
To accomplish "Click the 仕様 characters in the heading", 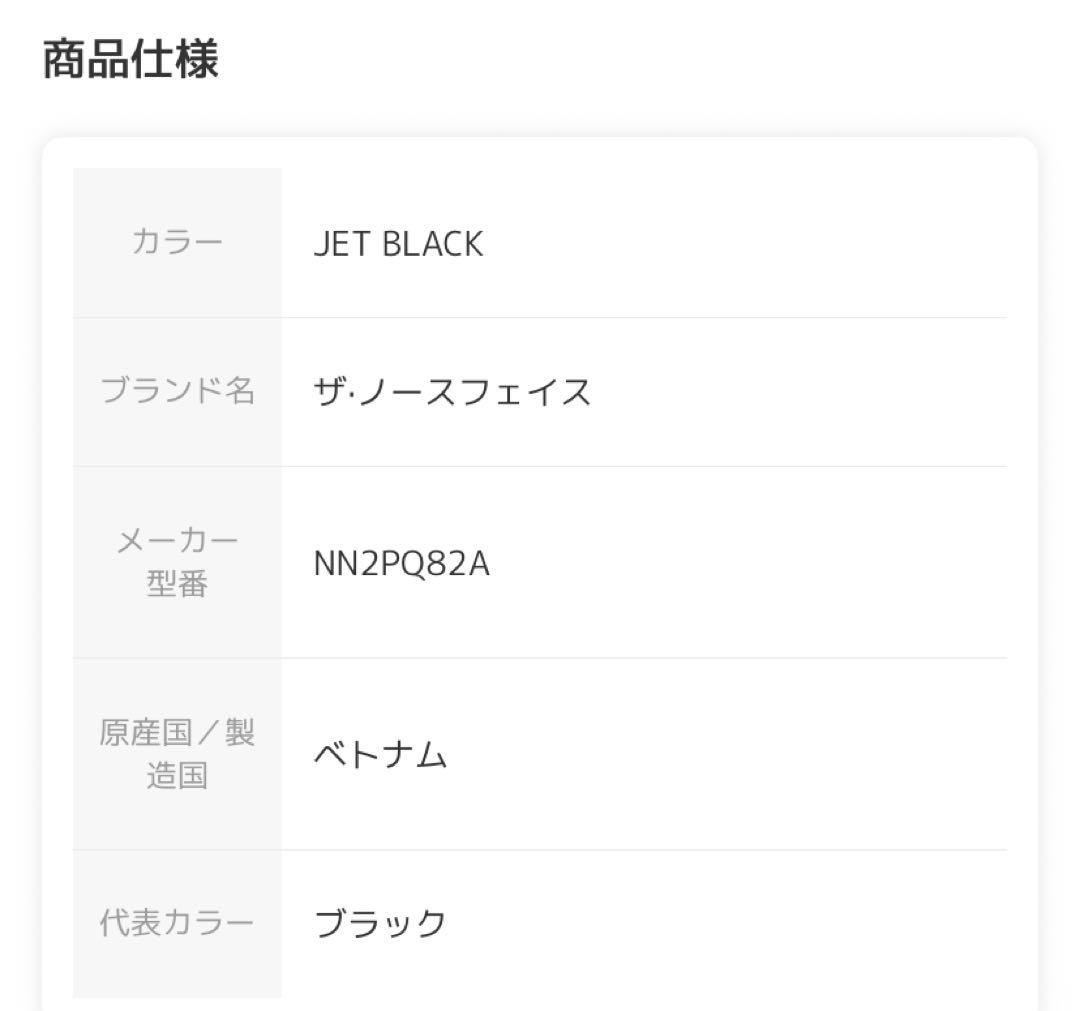I will pos(174,60).
